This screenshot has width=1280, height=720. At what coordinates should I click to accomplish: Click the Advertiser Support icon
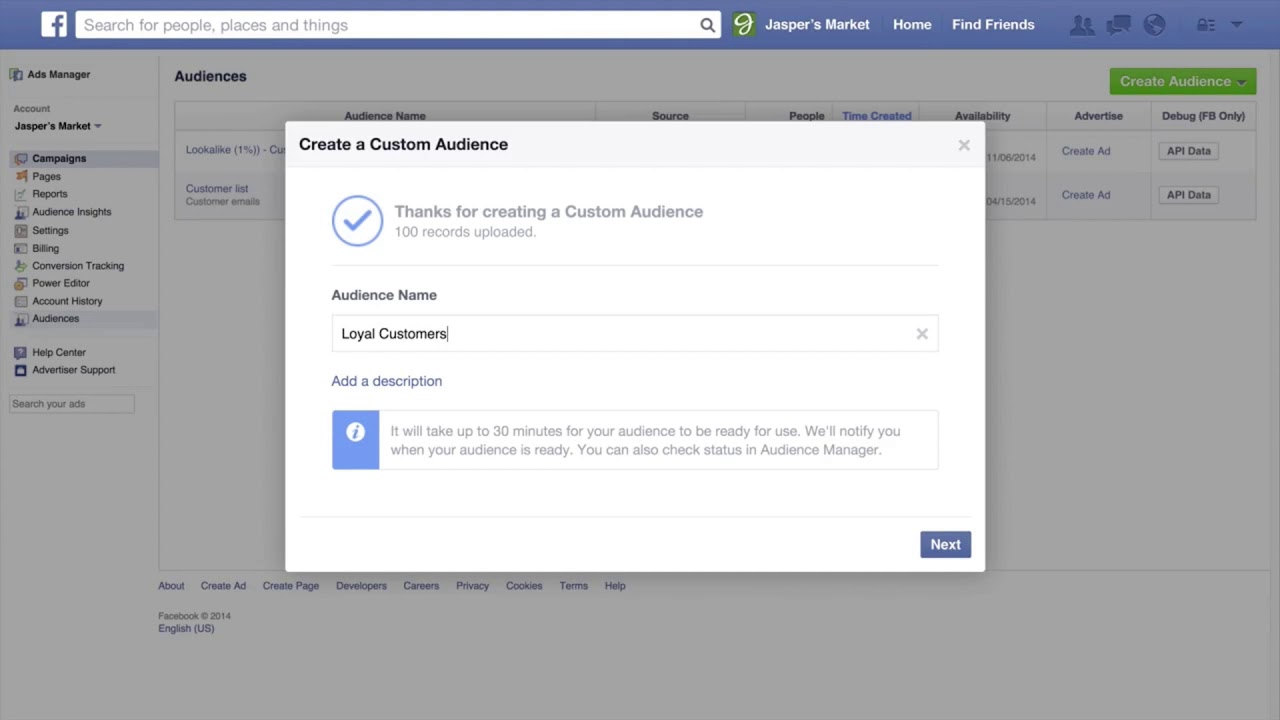[21, 370]
